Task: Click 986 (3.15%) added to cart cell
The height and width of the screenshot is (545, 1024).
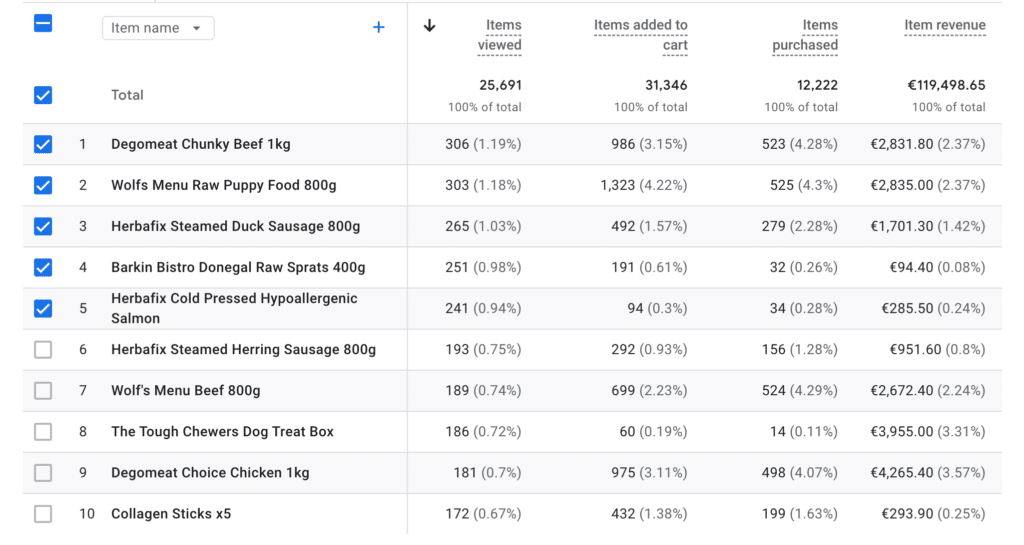Action: [649, 144]
